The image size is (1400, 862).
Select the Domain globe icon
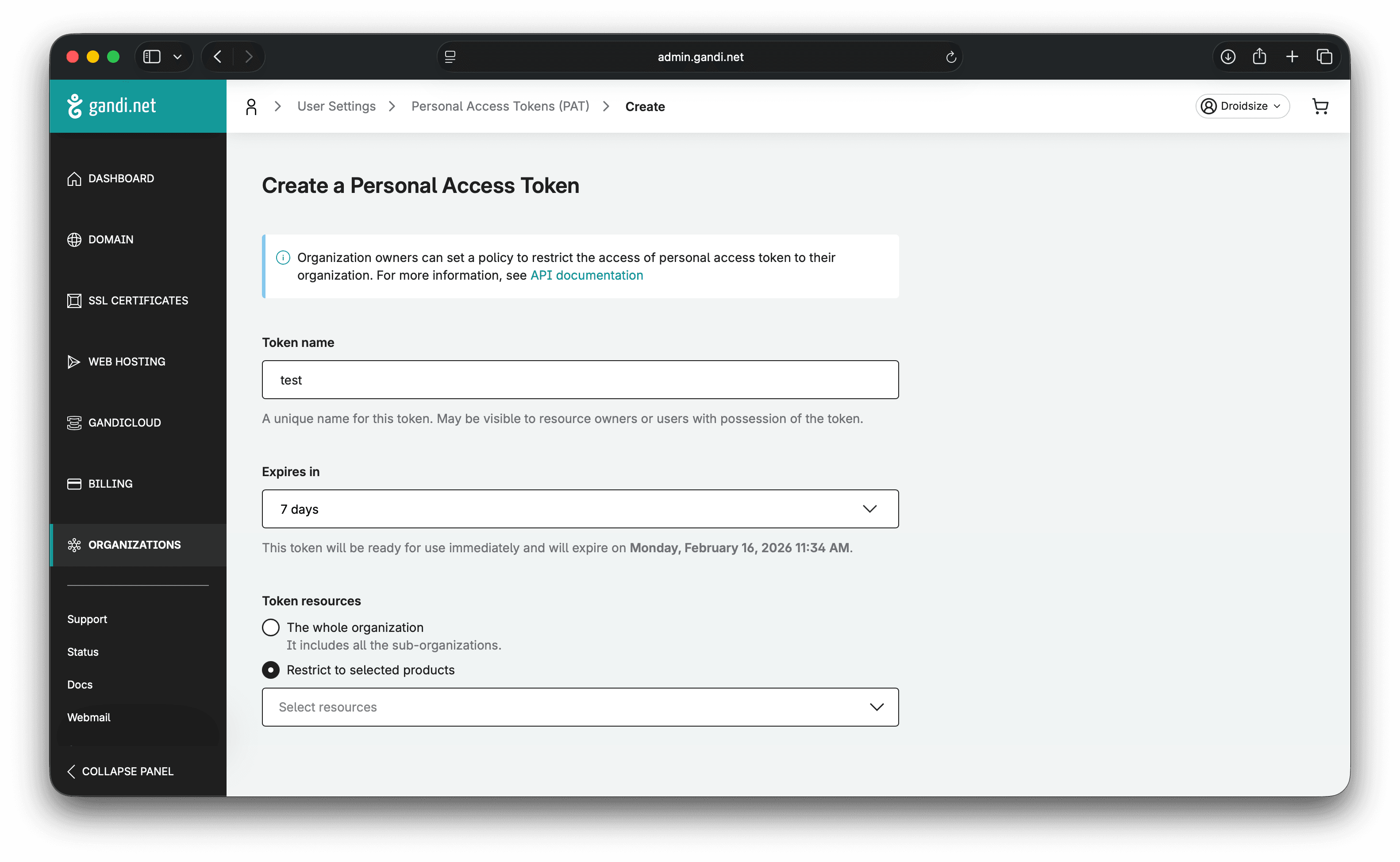pos(74,239)
